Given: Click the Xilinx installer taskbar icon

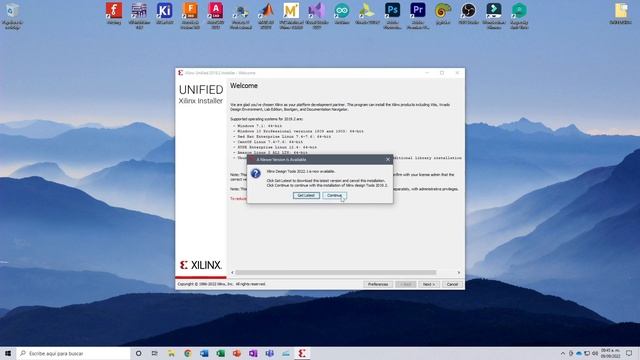Looking at the screenshot, I should coord(302,353).
